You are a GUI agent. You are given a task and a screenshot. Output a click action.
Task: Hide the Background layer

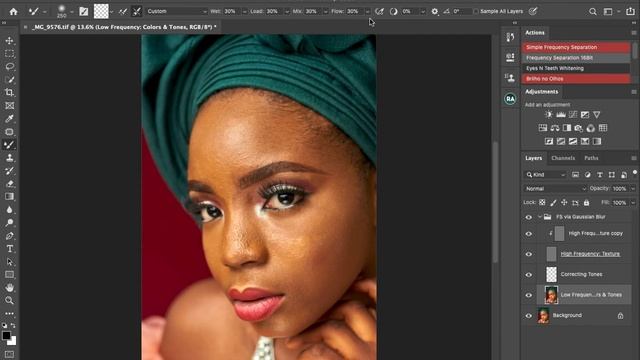coord(529,316)
